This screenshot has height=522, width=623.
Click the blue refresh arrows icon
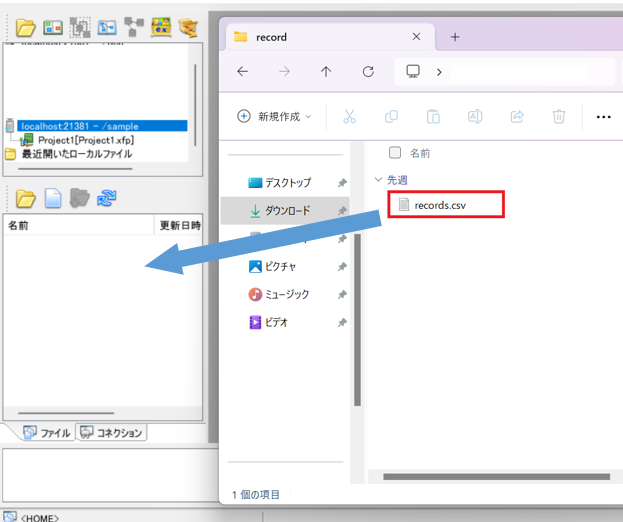pos(107,198)
